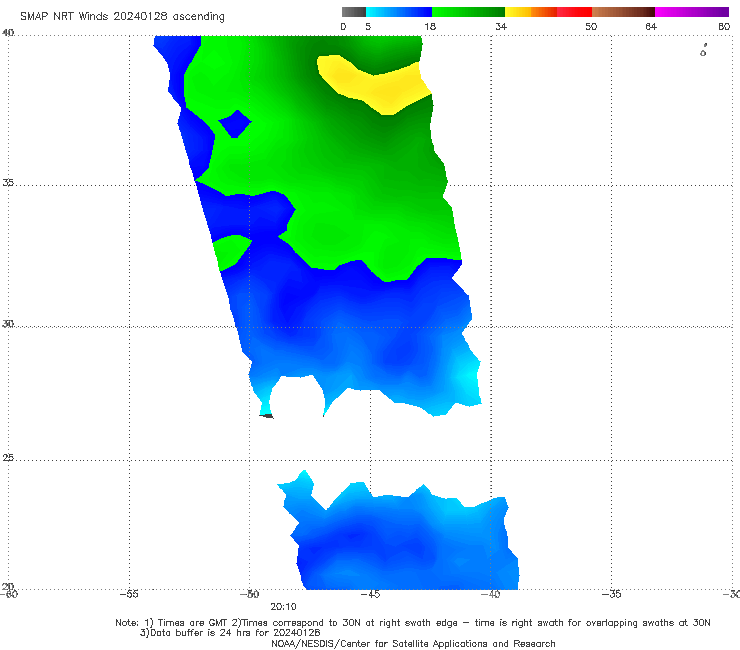Image resolution: width=740 pixels, height=650 pixels.
Task: Click the color bar label '34'
Action: point(501,26)
